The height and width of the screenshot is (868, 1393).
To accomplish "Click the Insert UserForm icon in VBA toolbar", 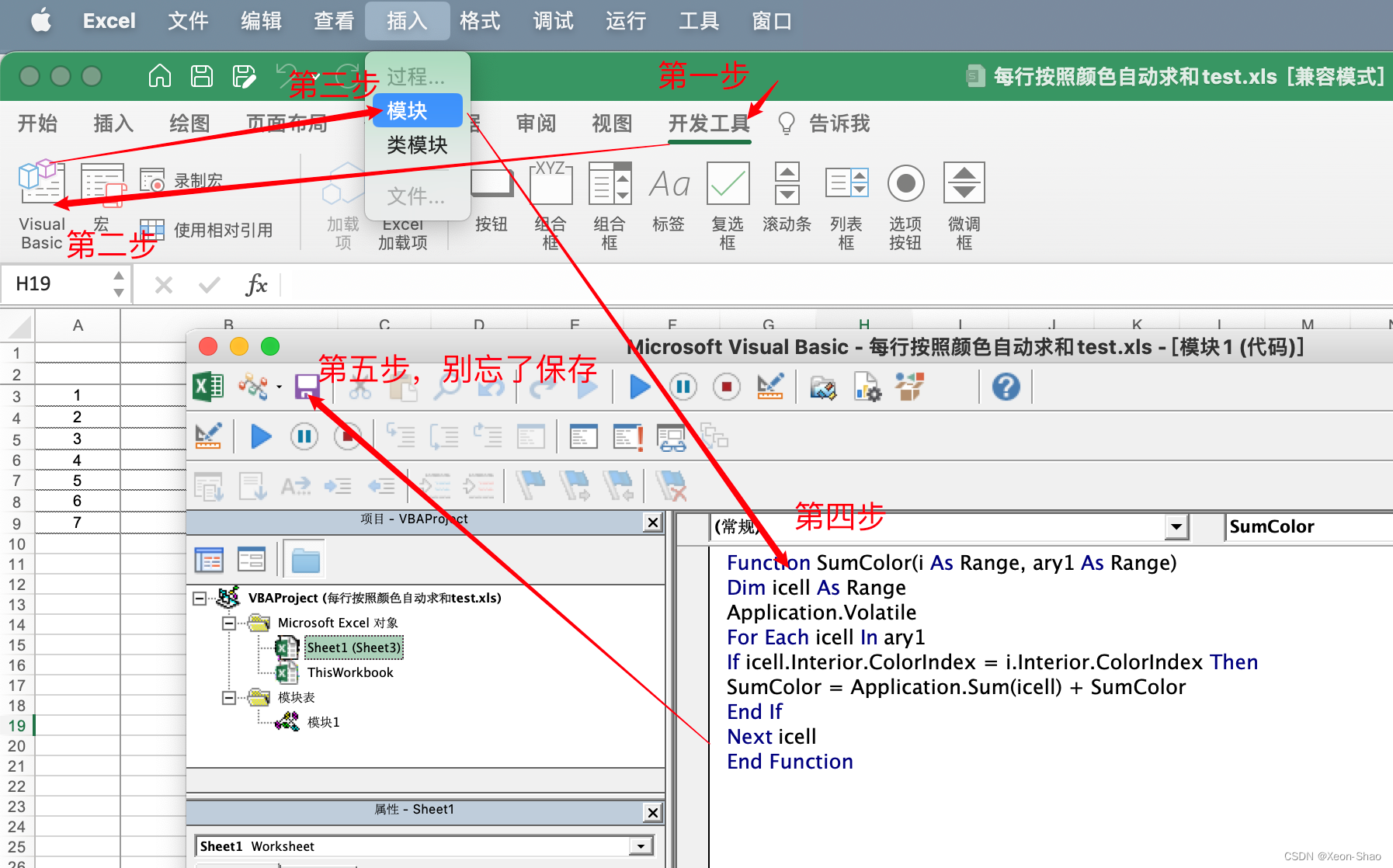I will click(253, 386).
